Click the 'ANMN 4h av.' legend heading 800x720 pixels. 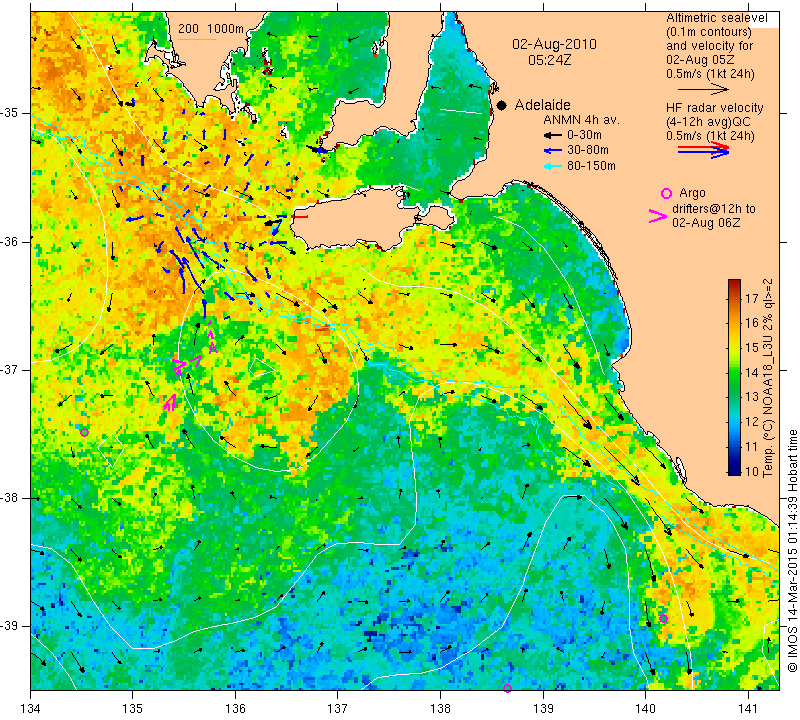click(x=581, y=120)
